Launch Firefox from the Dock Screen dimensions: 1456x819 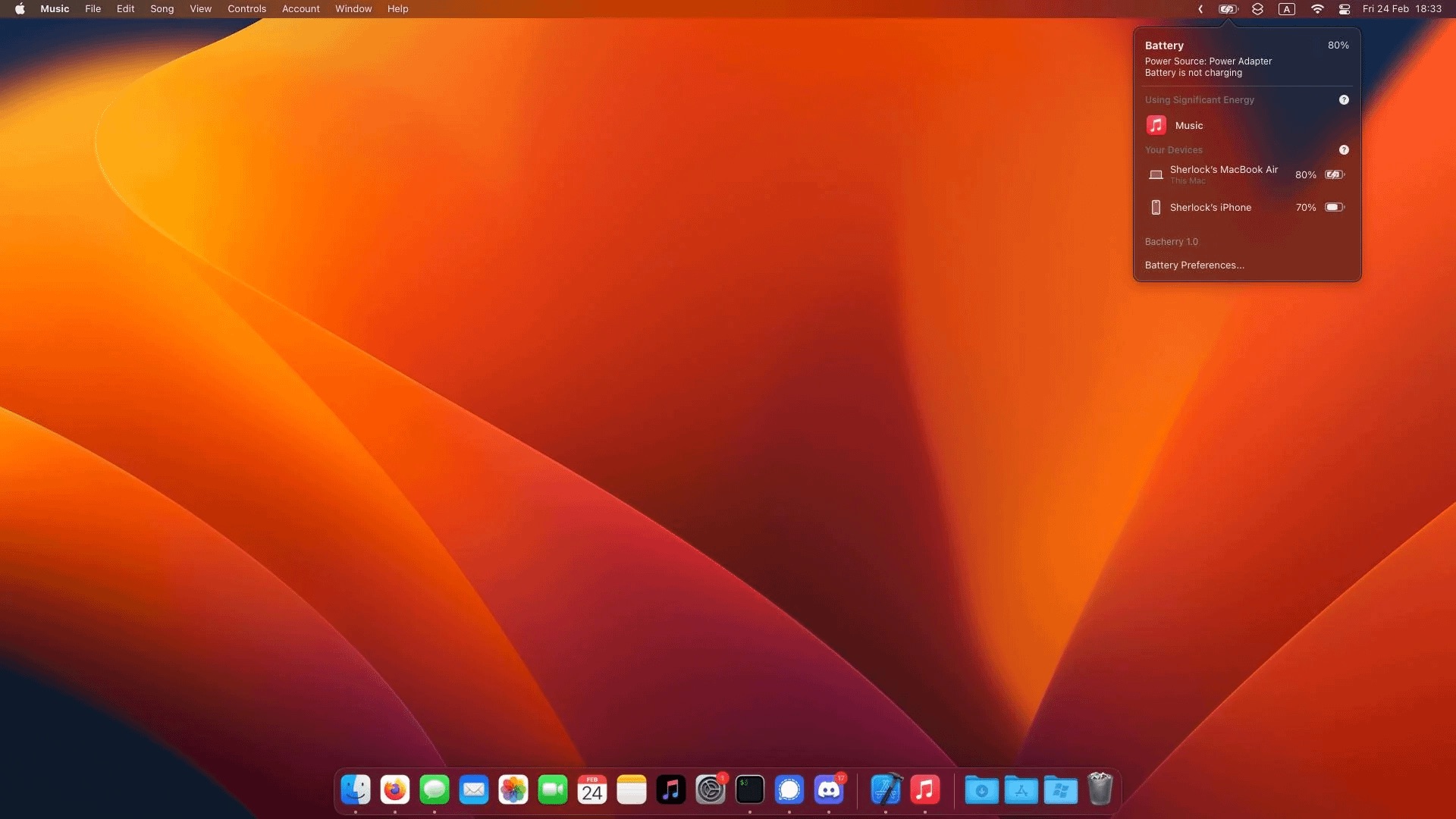pos(395,790)
